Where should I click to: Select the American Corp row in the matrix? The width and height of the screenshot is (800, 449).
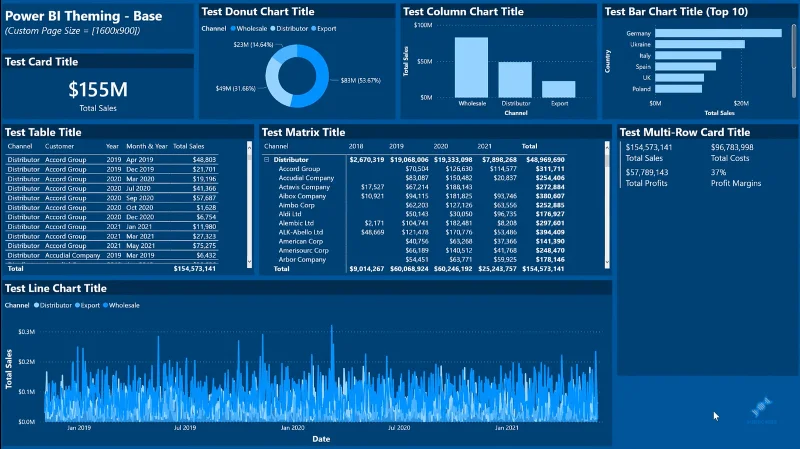click(x=301, y=241)
